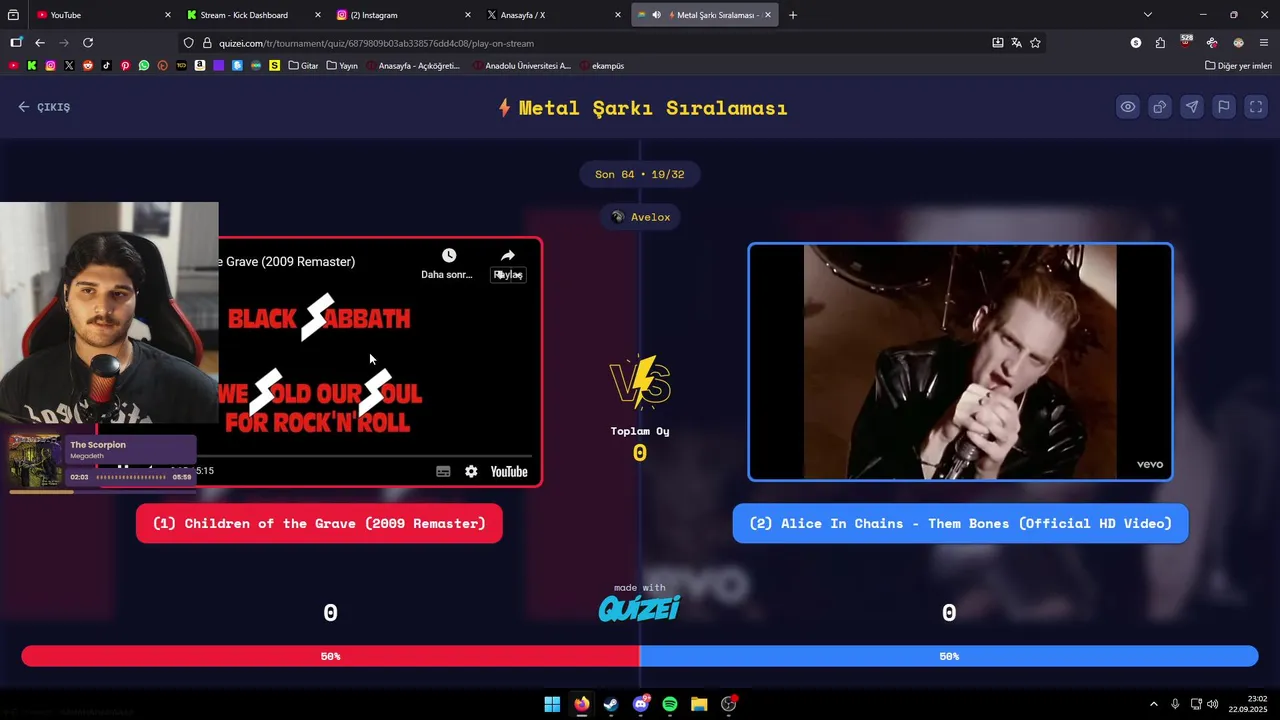The height and width of the screenshot is (720, 1280).
Task: Open YouTube video settings gear
Action: [x=471, y=471]
